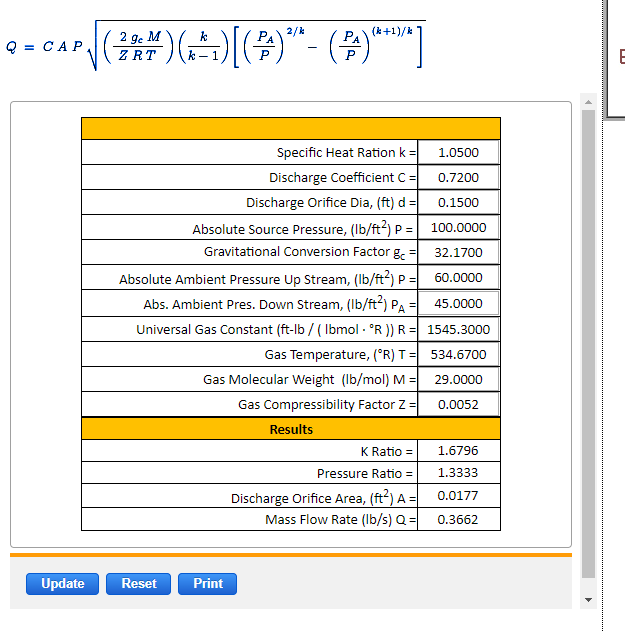Edit the Gravitational Conversion Factor gc value
625x631 pixels.
(x=458, y=253)
